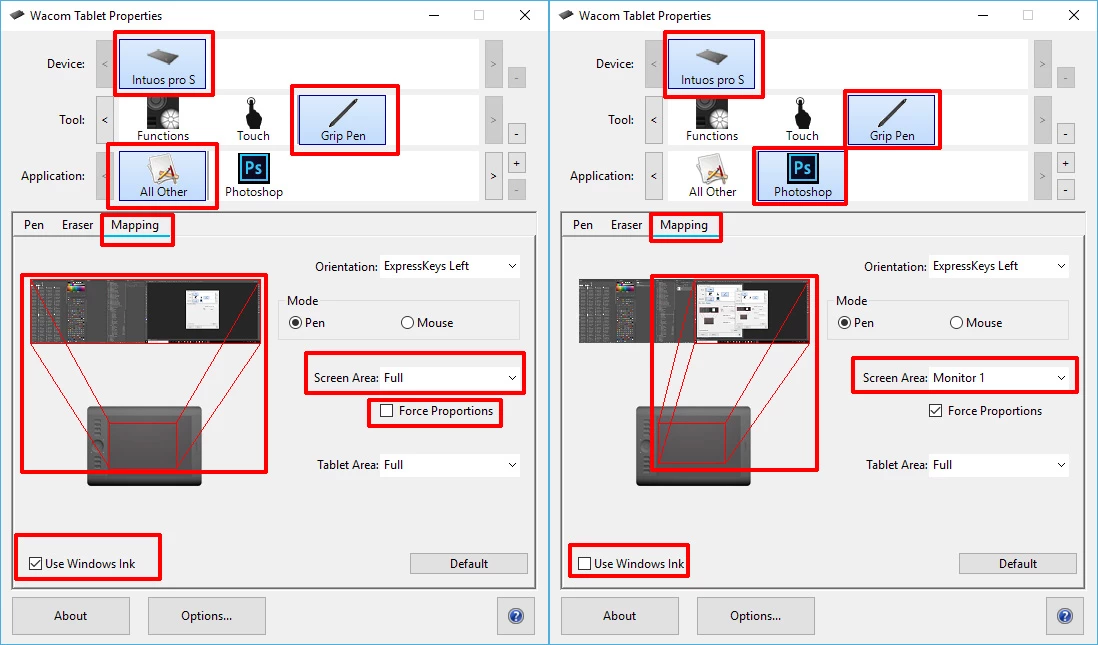Select Photoshop application in right window
The width and height of the screenshot is (1098, 645).
pyautogui.click(x=802, y=176)
